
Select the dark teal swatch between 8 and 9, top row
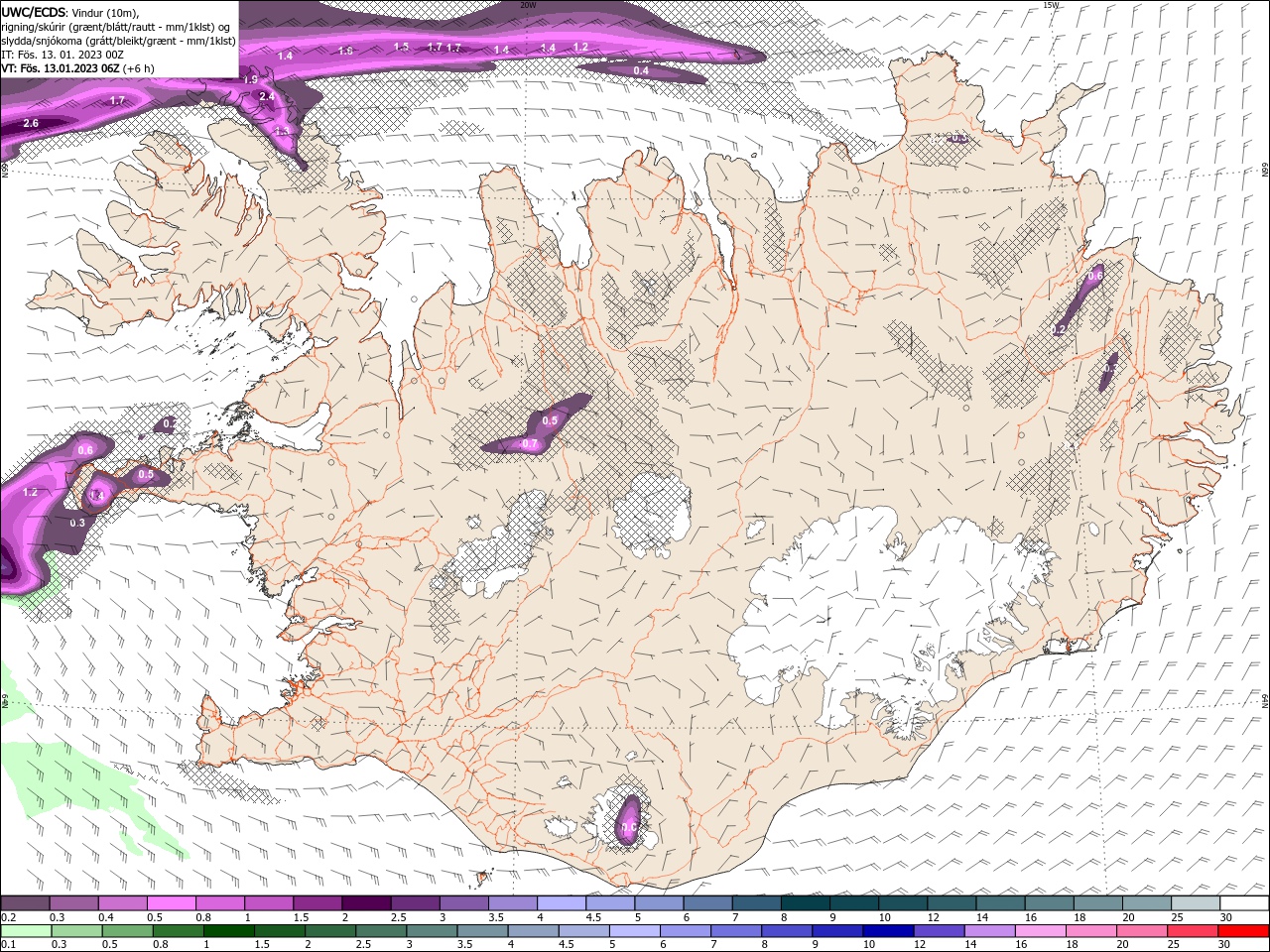805,902
